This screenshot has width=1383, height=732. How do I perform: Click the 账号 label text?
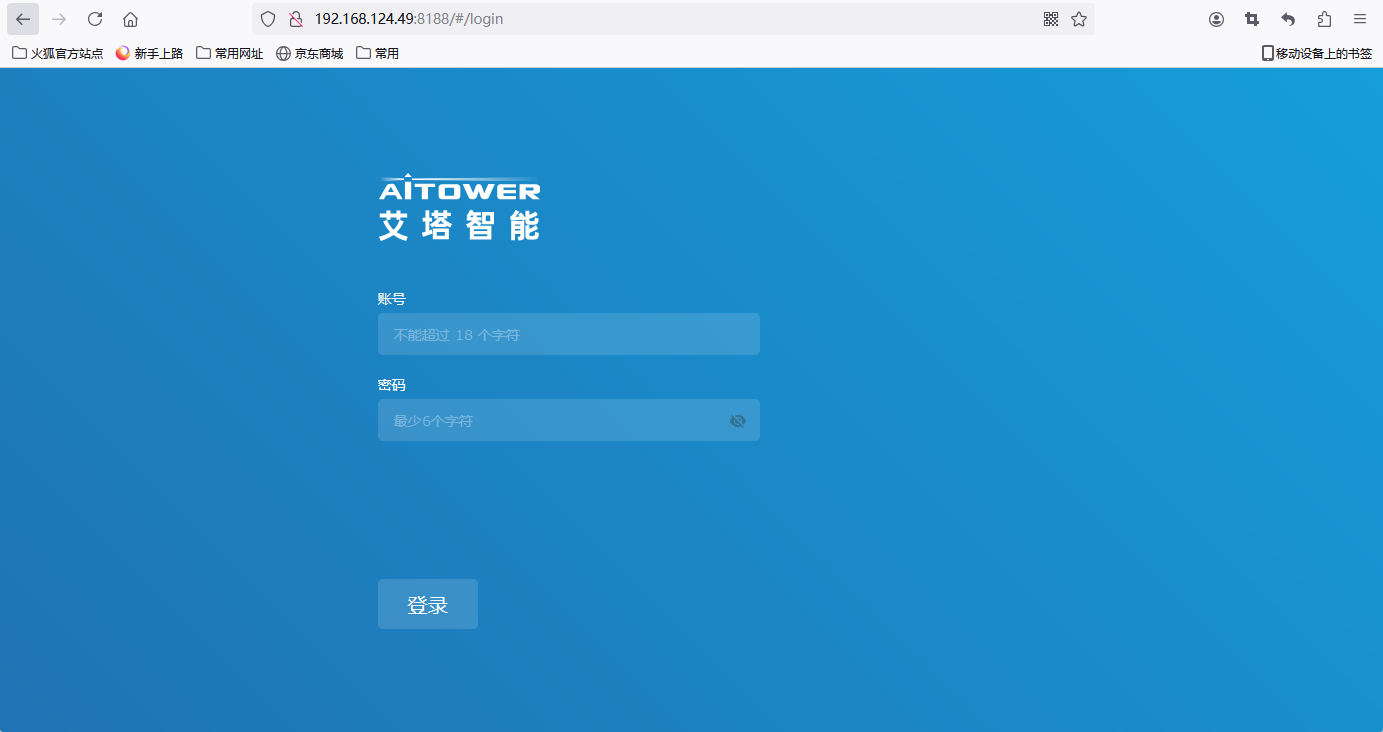(391, 299)
